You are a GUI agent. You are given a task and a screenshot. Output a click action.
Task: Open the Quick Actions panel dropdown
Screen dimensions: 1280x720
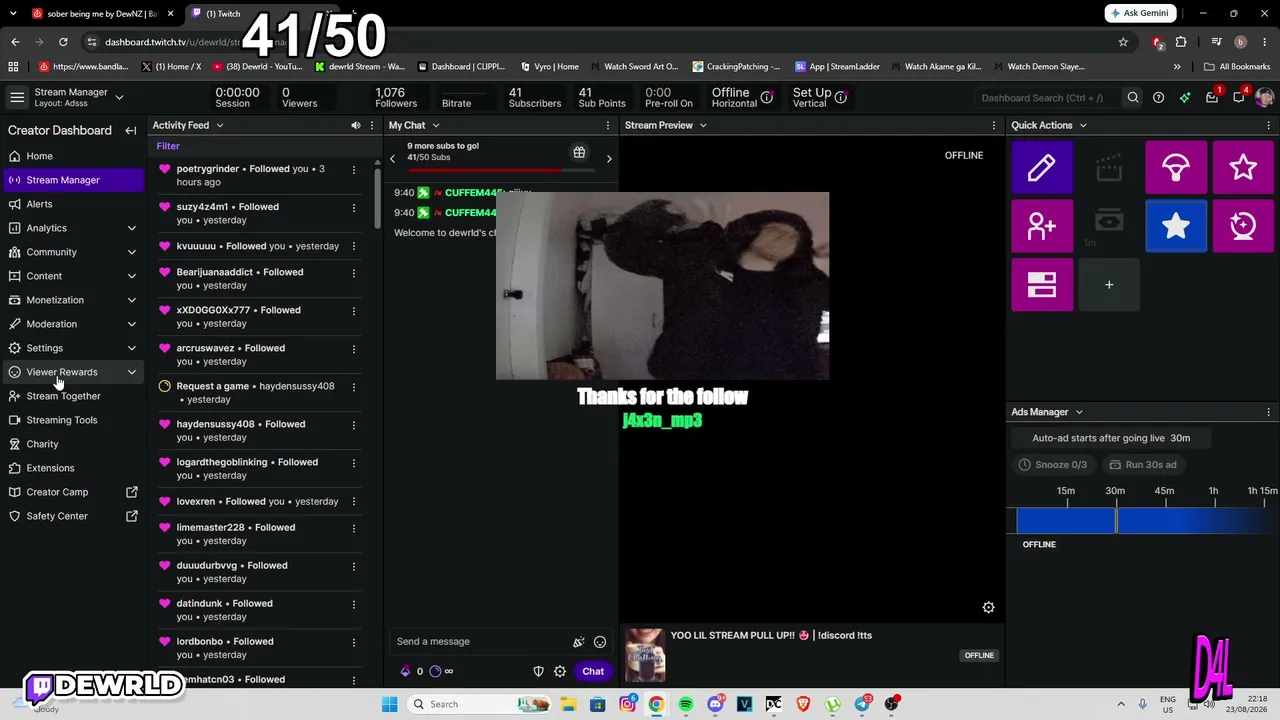[1083, 125]
